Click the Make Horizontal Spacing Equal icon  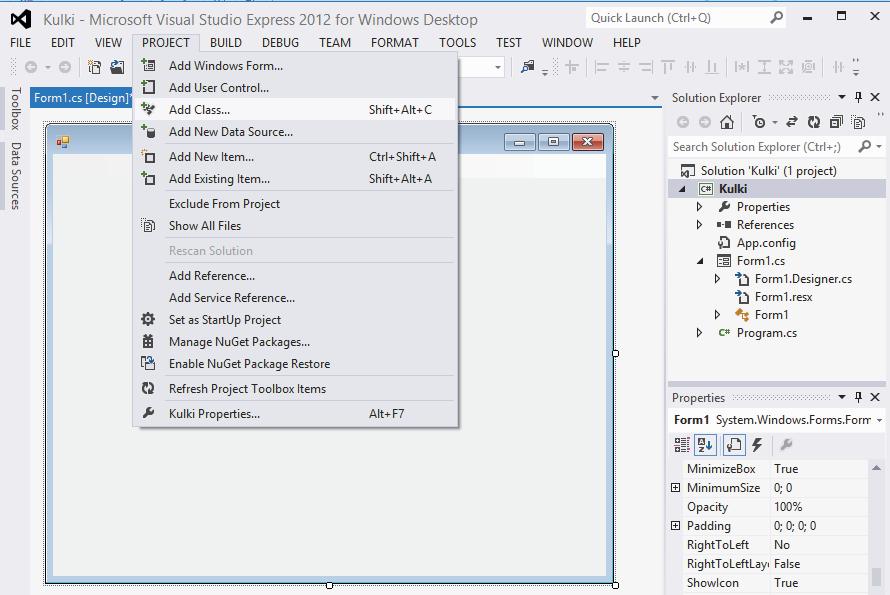pyautogui.click(x=838, y=67)
